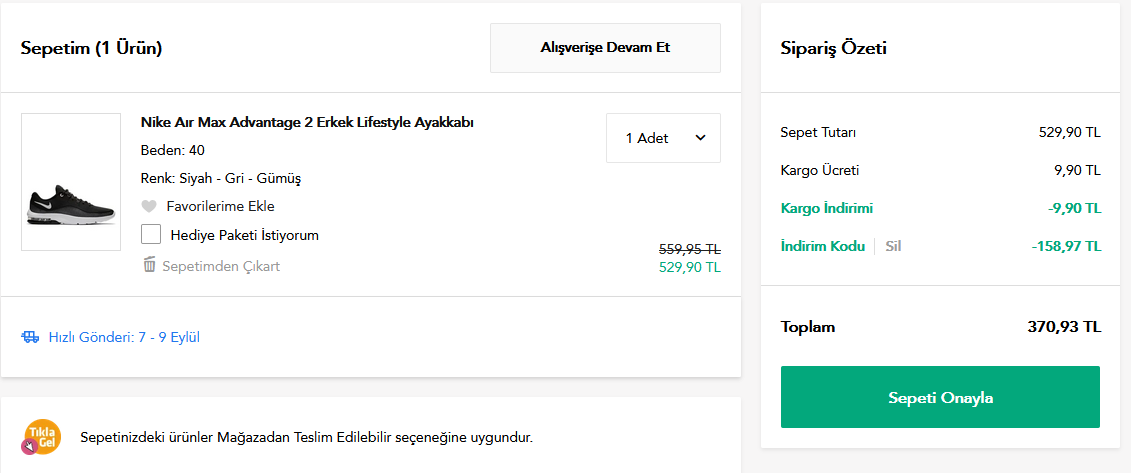The height and width of the screenshot is (473, 1131).
Task: Click the heart icon for favorites
Action: pos(149,207)
